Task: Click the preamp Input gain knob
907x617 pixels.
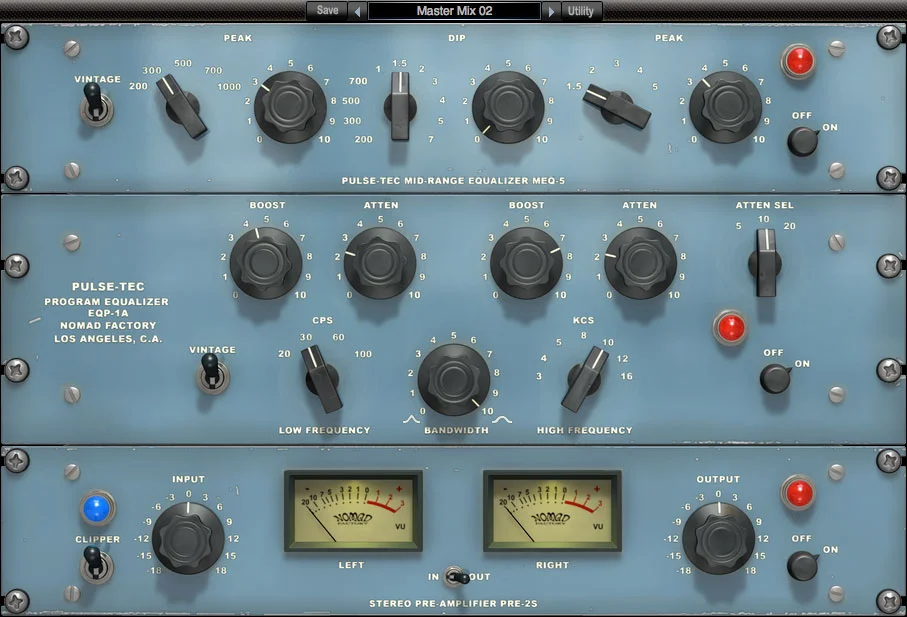Action: tap(188, 538)
